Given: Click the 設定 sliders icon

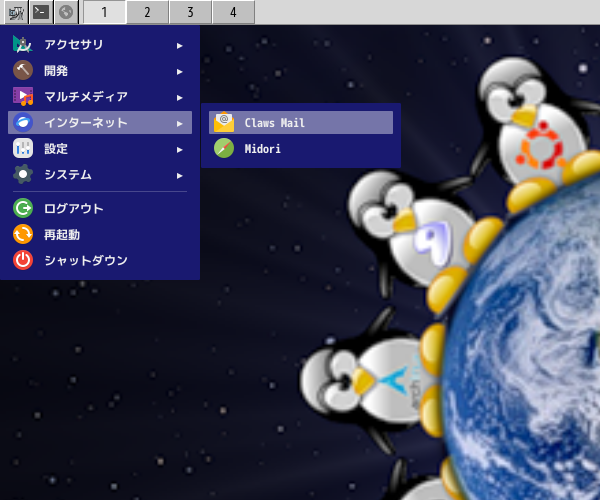Looking at the screenshot, I should pyautogui.click(x=23, y=148).
